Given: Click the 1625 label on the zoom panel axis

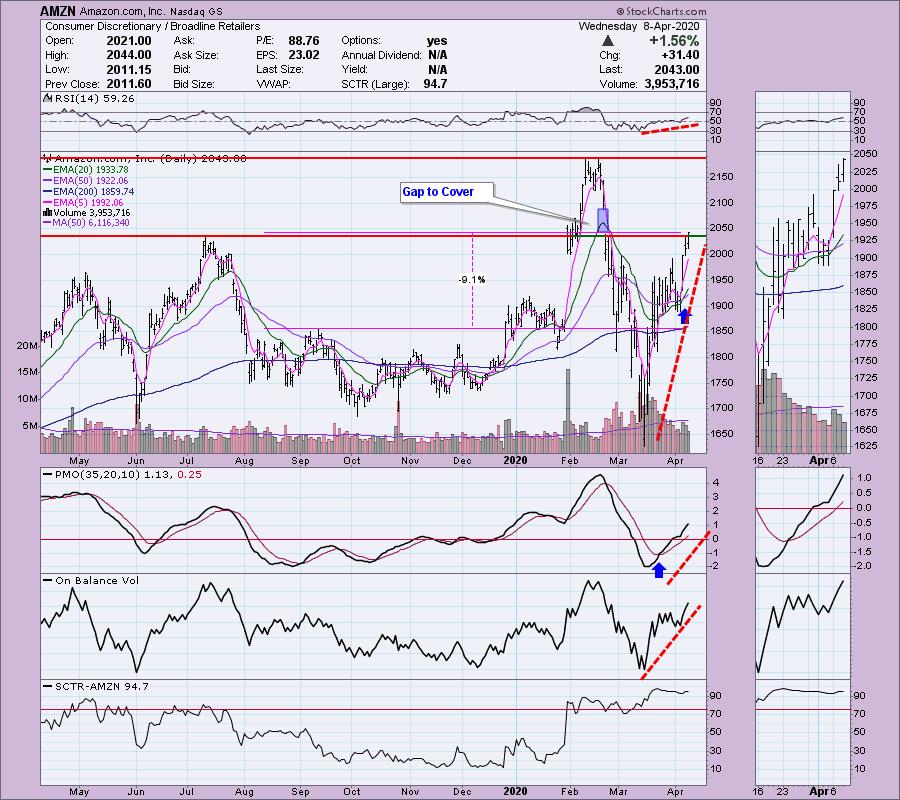Looking at the screenshot, I should point(865,446).
